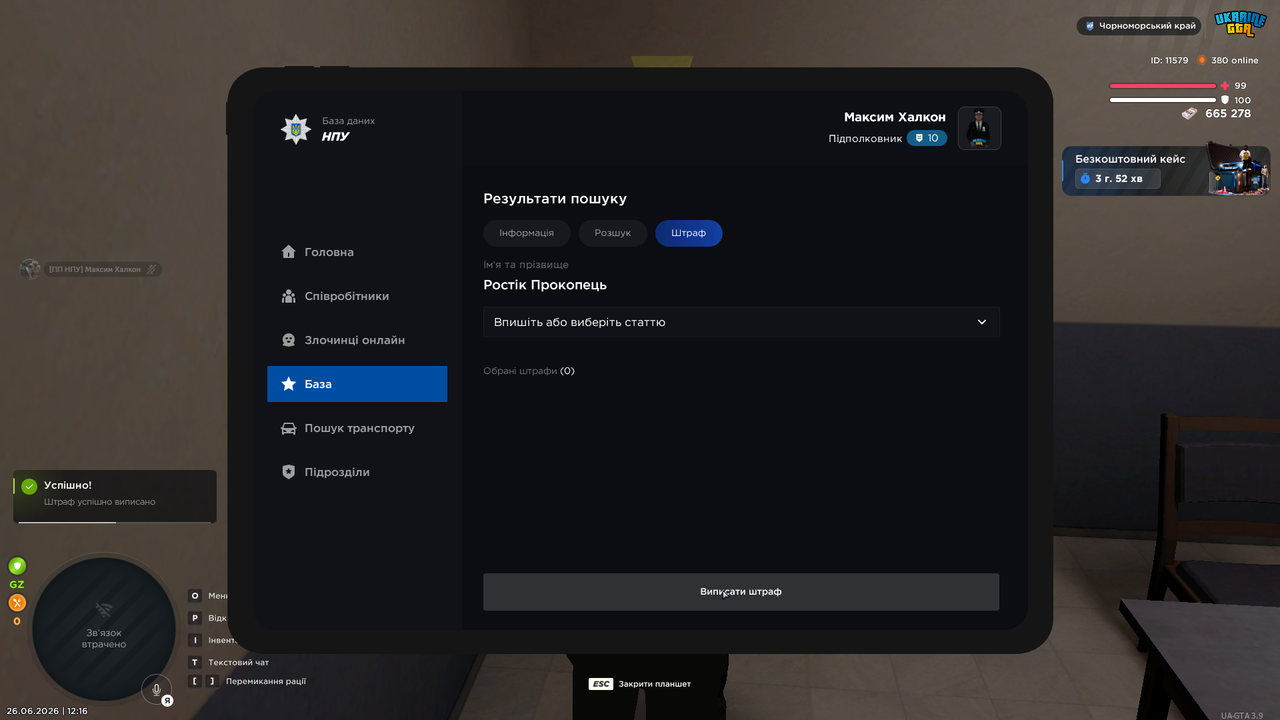
Task: Open the Безкоштовний кейс banner
Action: 1166,171
